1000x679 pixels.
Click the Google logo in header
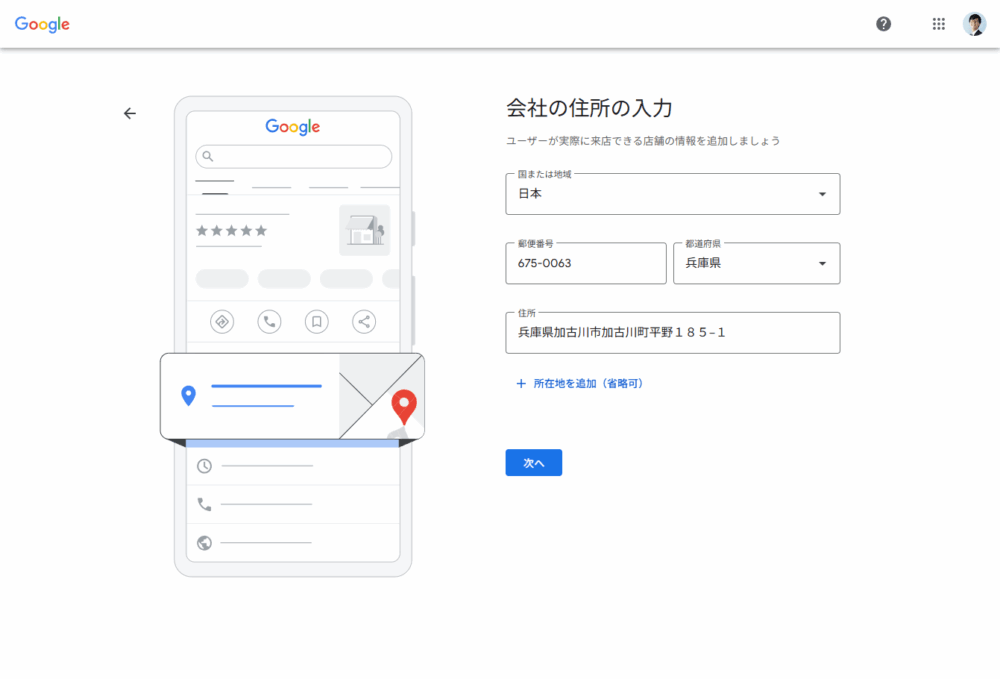[42, 24]
